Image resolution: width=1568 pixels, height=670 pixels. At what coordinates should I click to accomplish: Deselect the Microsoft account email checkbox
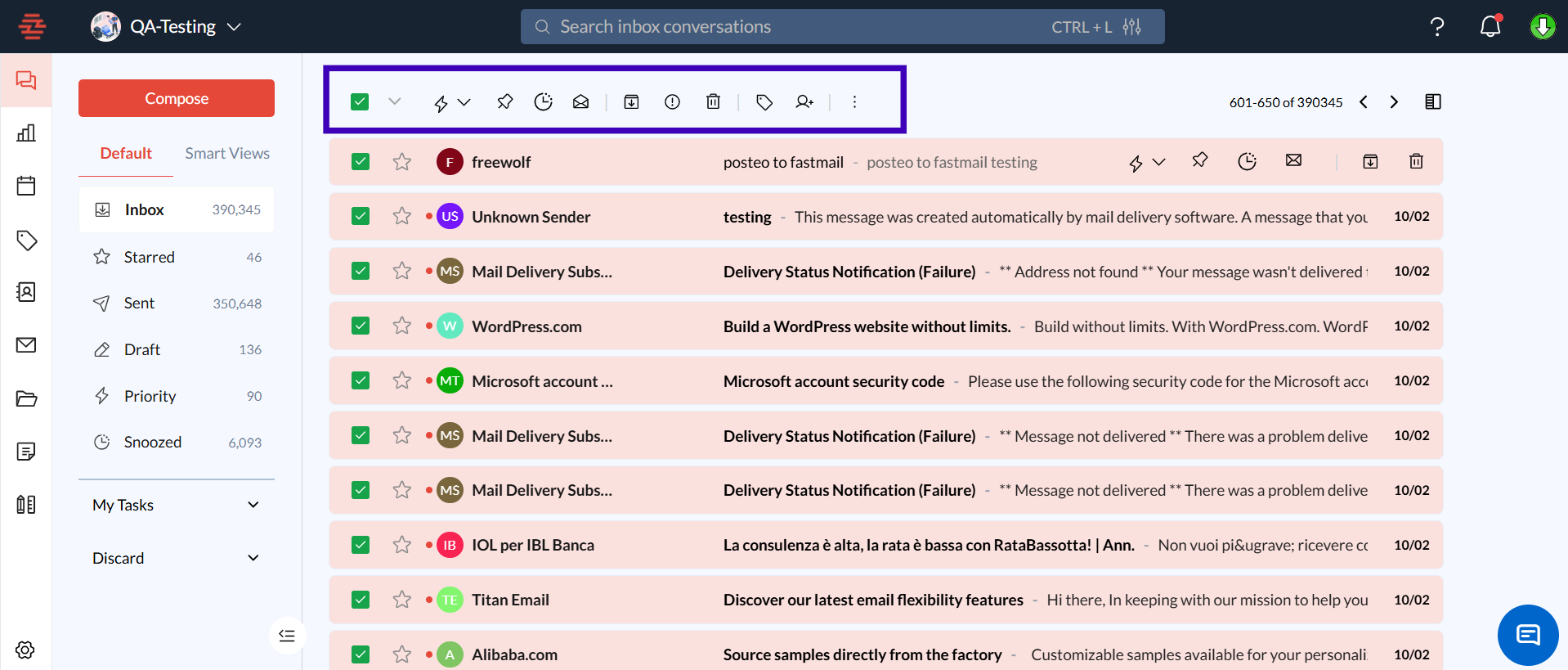tap(361, 380)
